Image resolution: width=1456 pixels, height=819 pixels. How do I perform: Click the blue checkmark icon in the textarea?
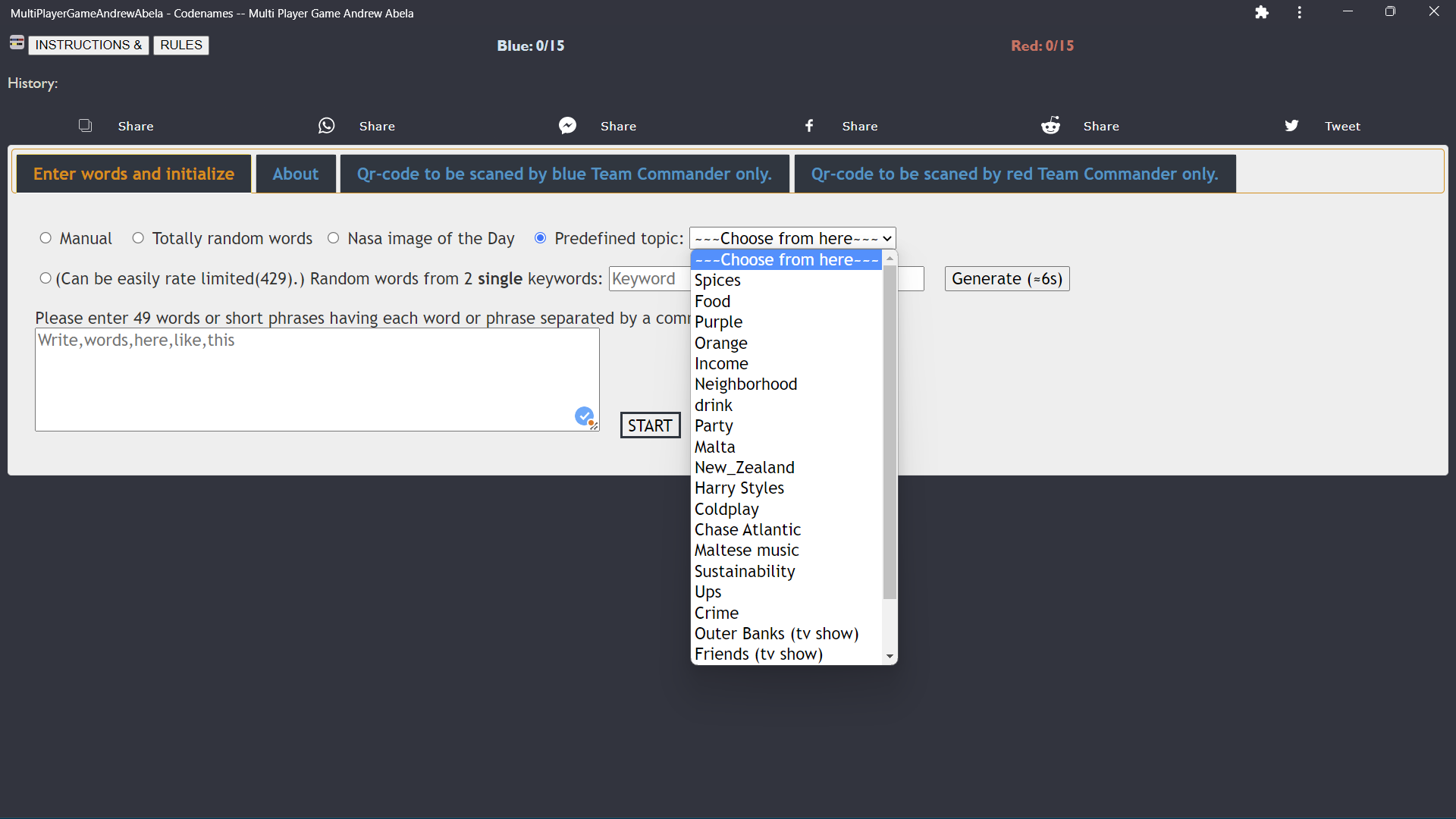[584, 416]
